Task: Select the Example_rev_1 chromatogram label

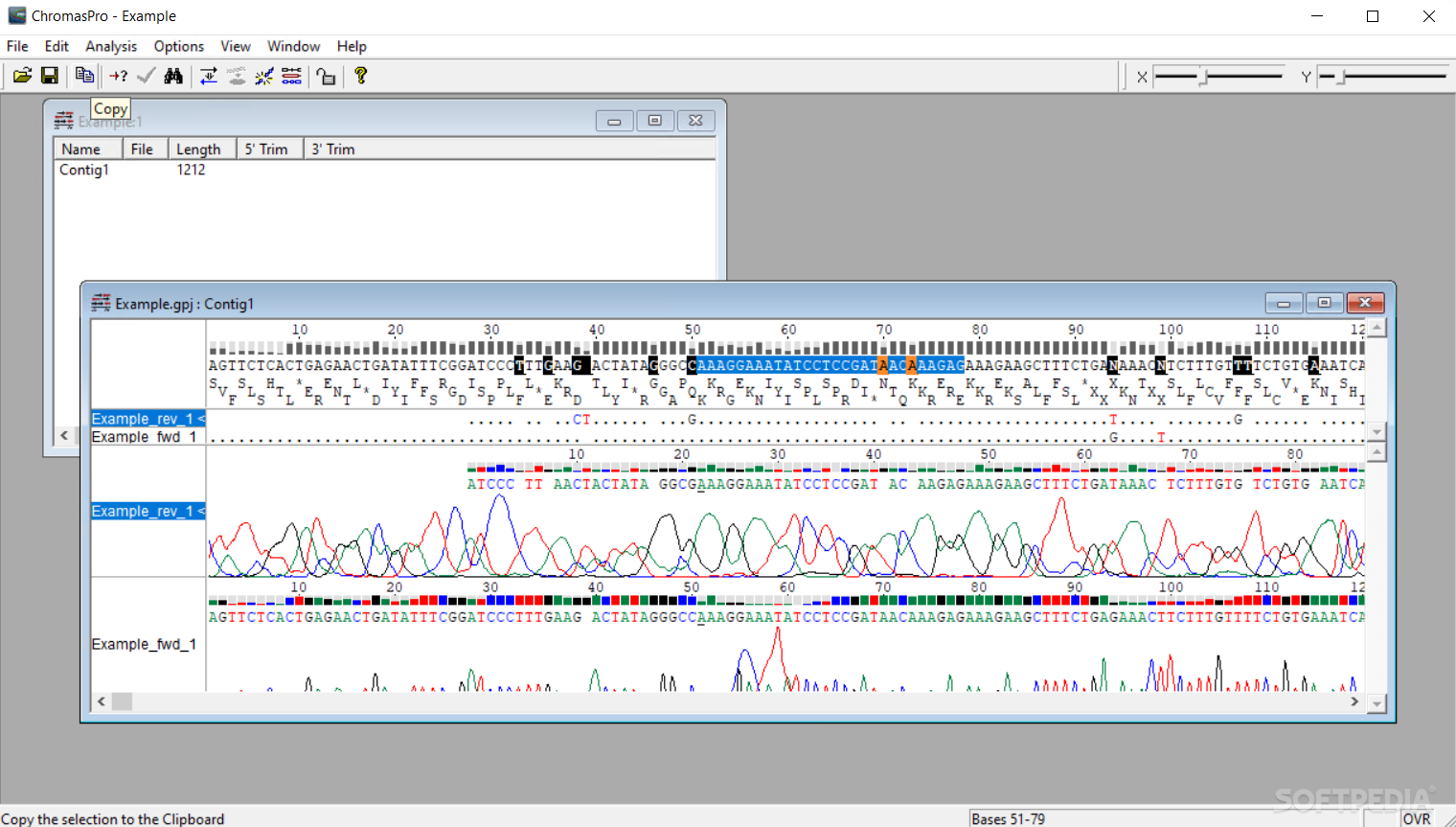Action: click(x=148, y=511)
